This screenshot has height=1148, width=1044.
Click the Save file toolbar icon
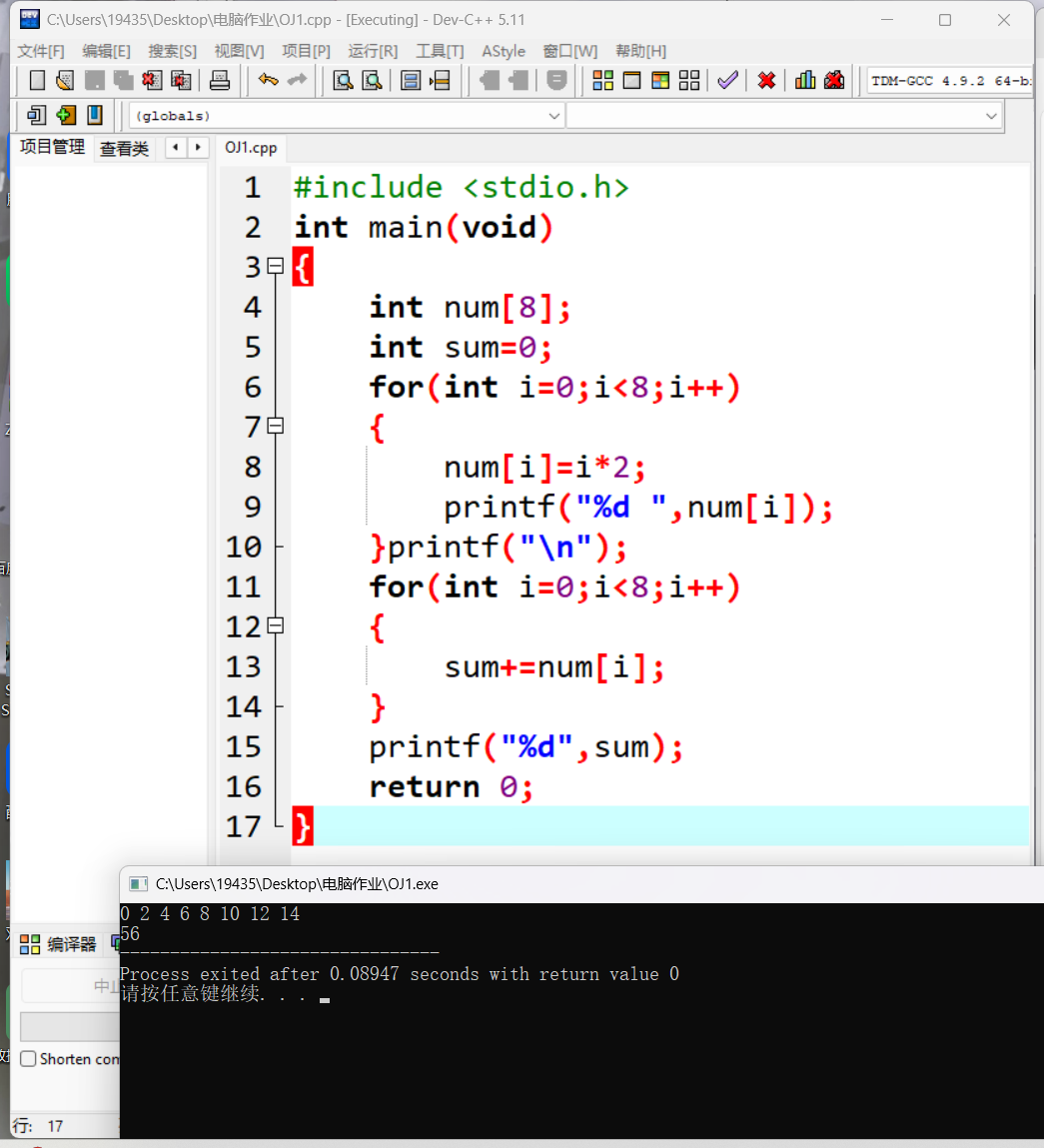coord(95,81)
